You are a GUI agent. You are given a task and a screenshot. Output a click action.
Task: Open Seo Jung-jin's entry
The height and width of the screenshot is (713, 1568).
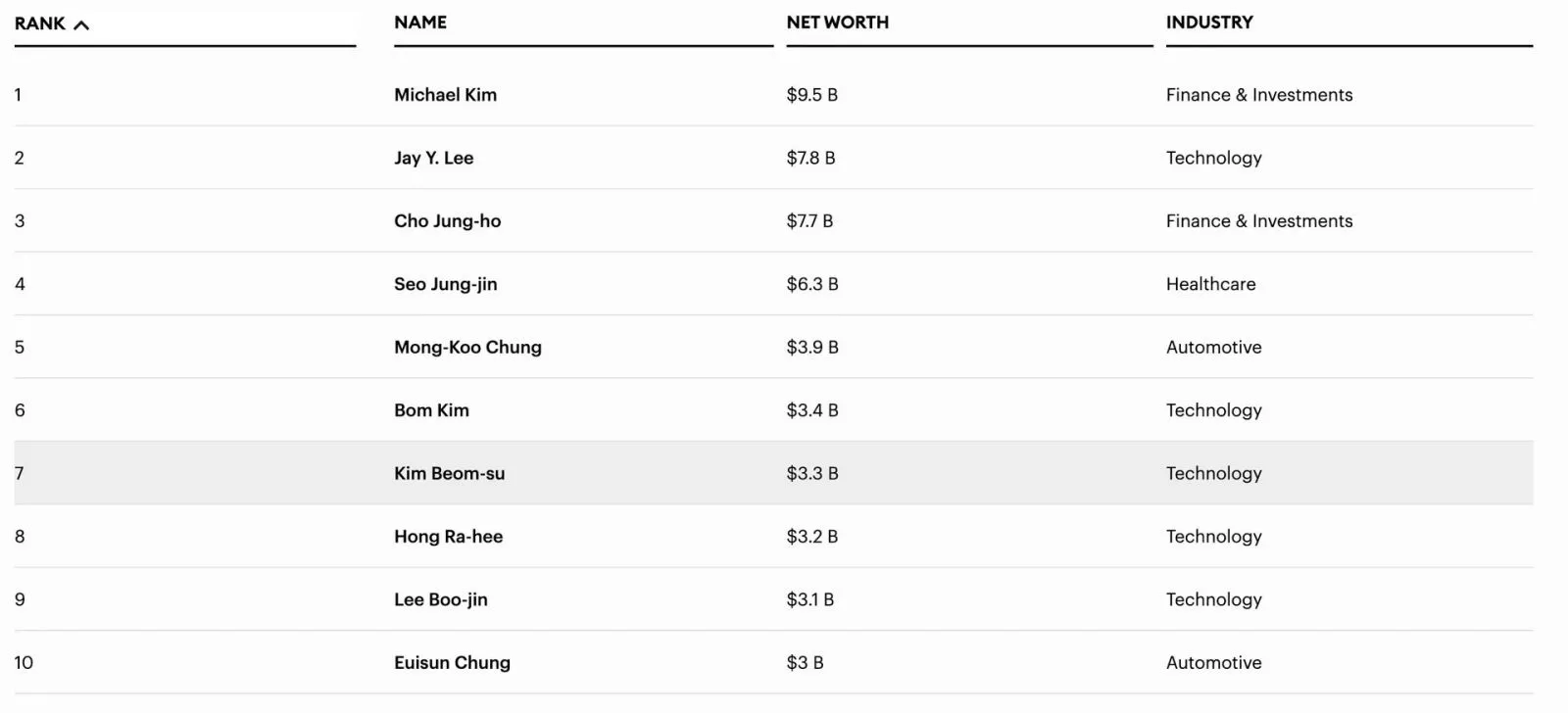pyautogui.click(x=445, y=284)
